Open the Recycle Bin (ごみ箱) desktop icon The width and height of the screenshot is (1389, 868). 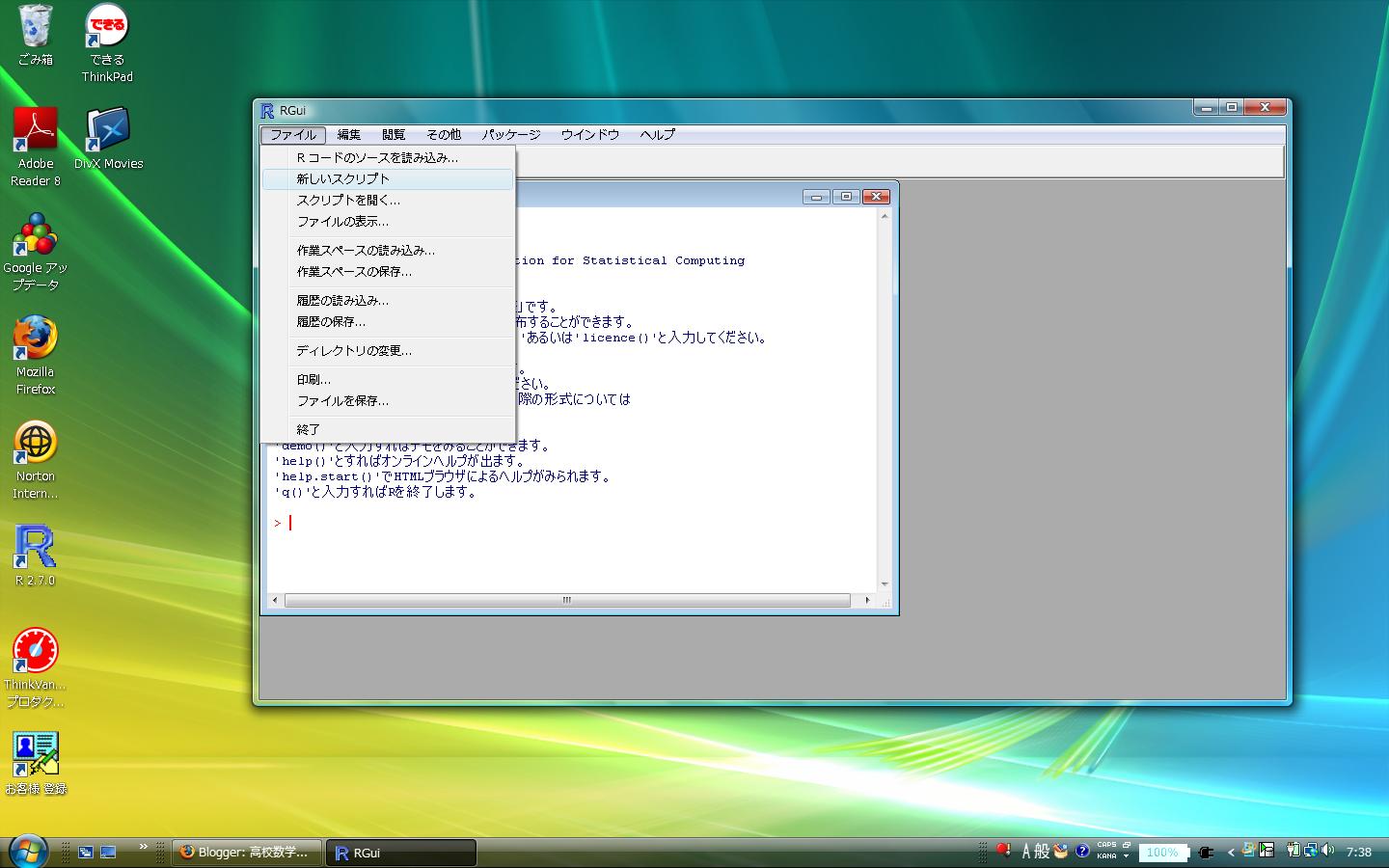pos(36,35)
